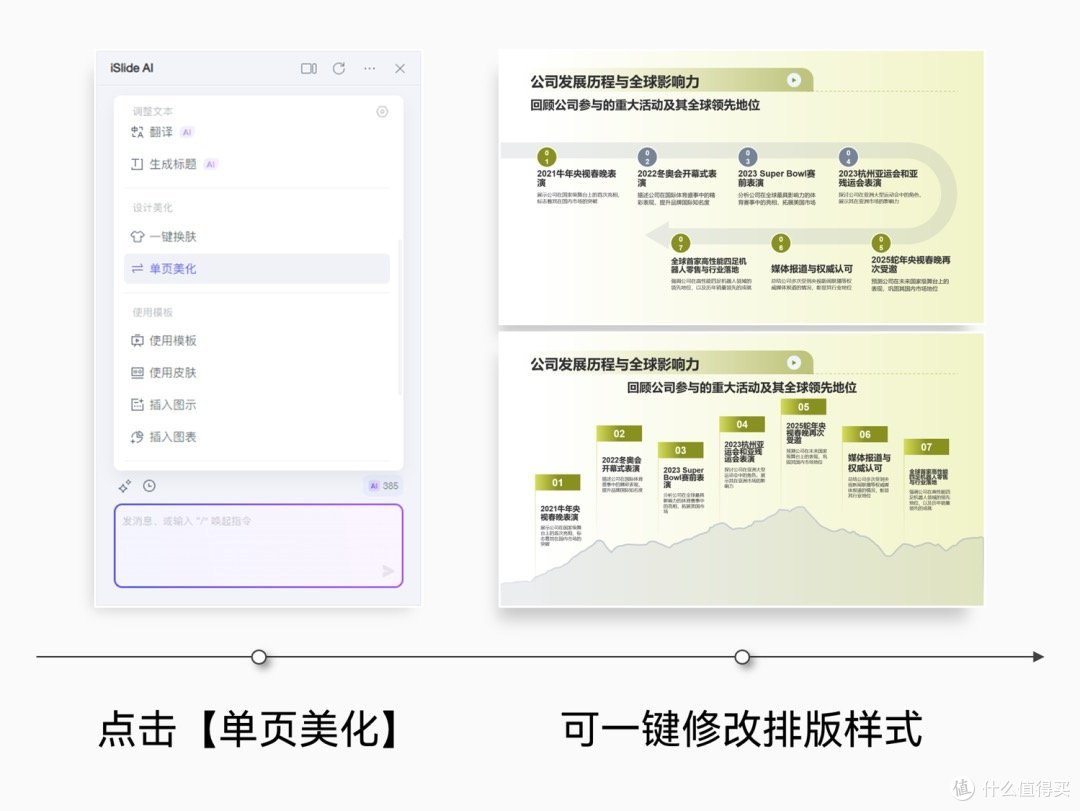
Task: Click the template icon beside 使用模板
Action: click(137, 340)
